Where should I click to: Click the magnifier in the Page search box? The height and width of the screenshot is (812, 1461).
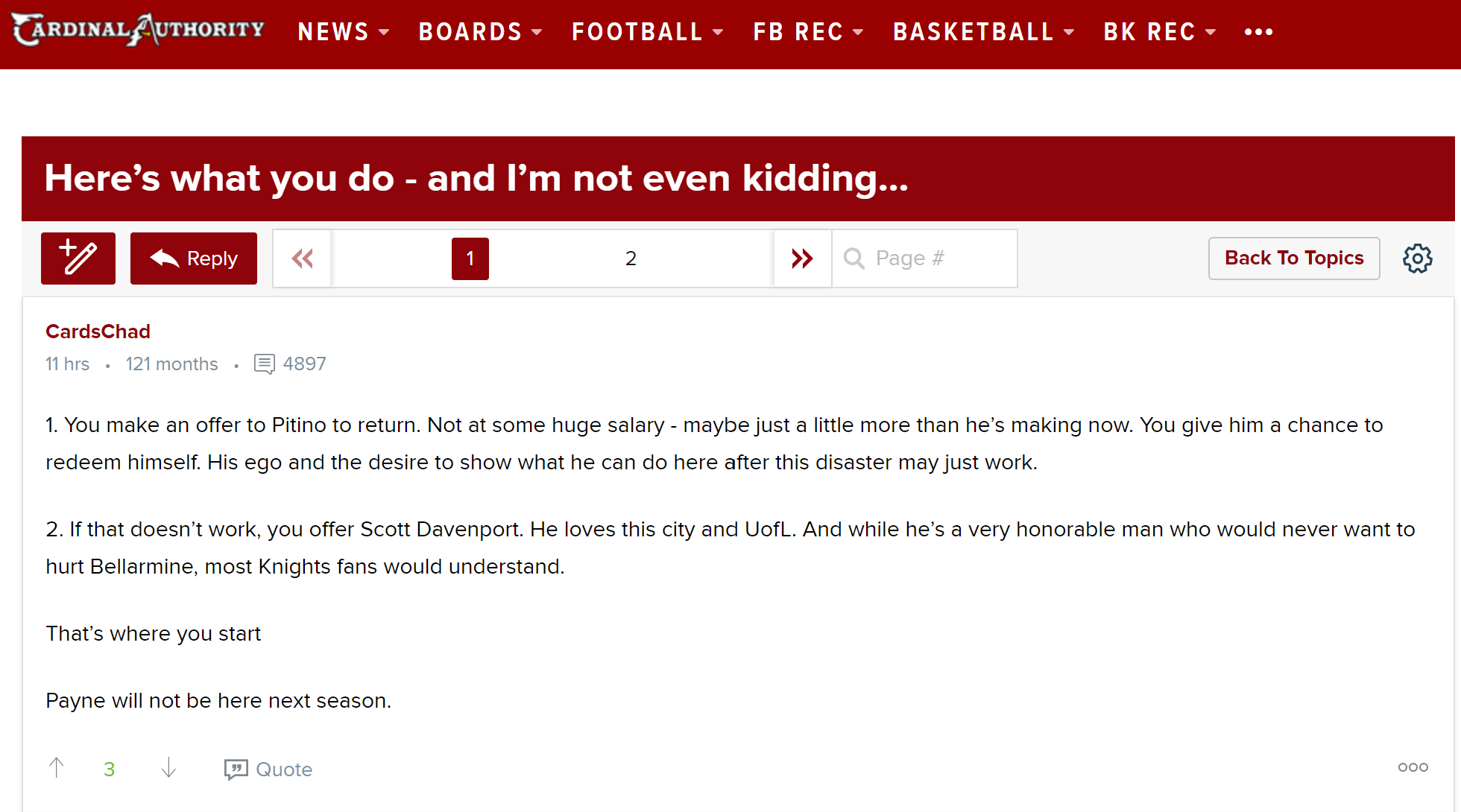pyautogui.click(x=854, y=258)
